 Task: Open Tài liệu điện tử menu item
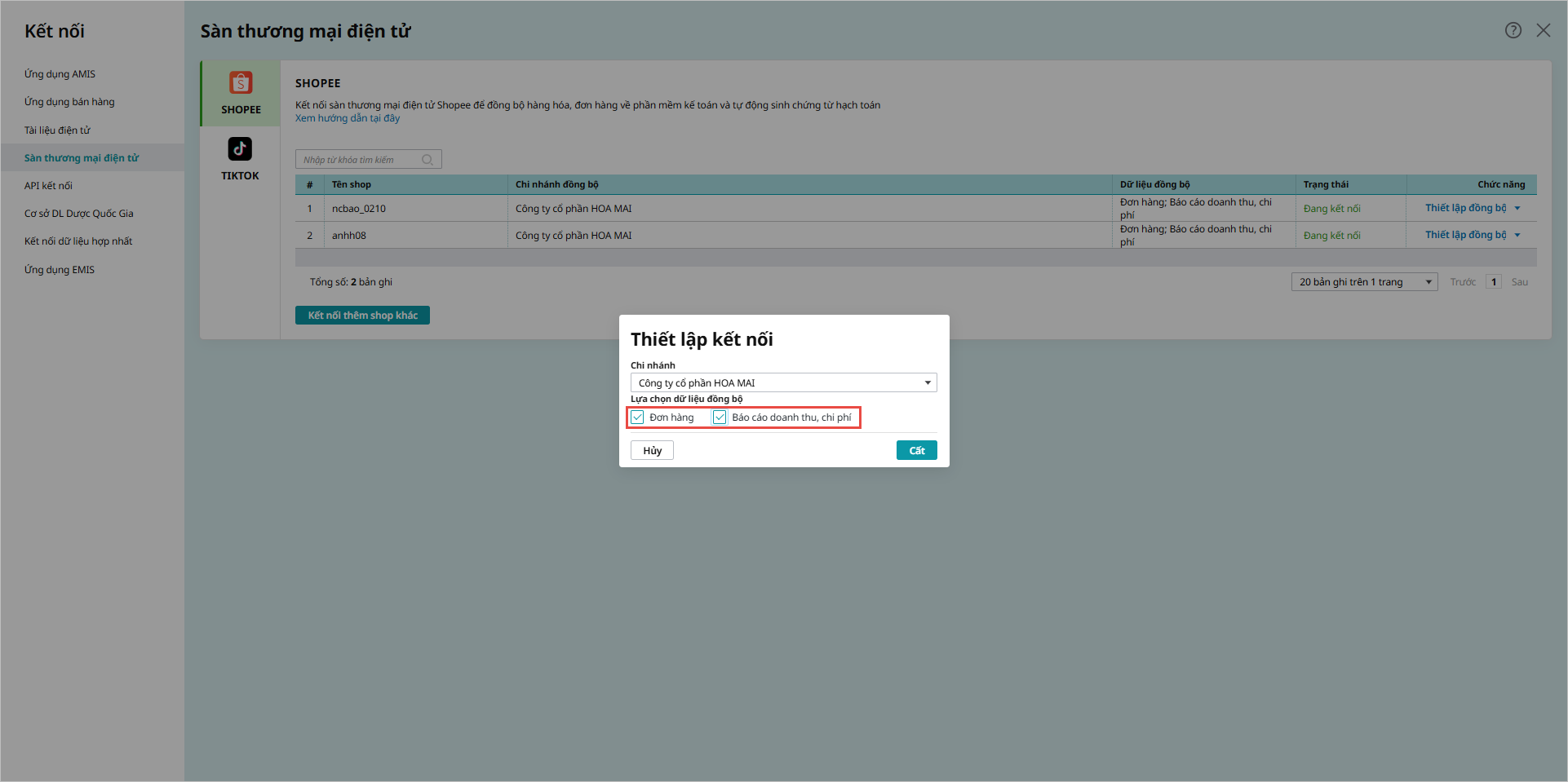57,130
